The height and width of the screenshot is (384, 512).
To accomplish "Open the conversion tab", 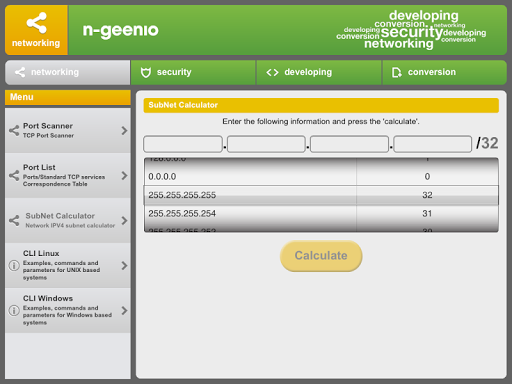I will (444, 72).
